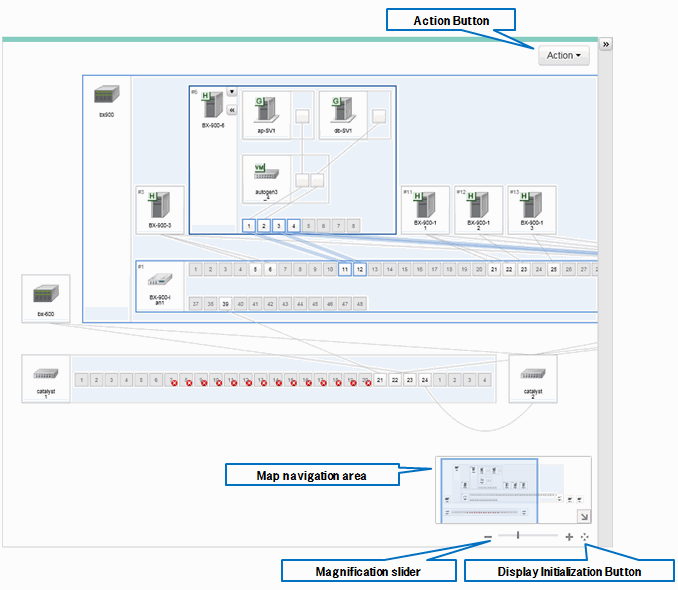Click the autogen3 virtual switch icon
This screenshot has height=590, width=678.
(x=264, y=171)
